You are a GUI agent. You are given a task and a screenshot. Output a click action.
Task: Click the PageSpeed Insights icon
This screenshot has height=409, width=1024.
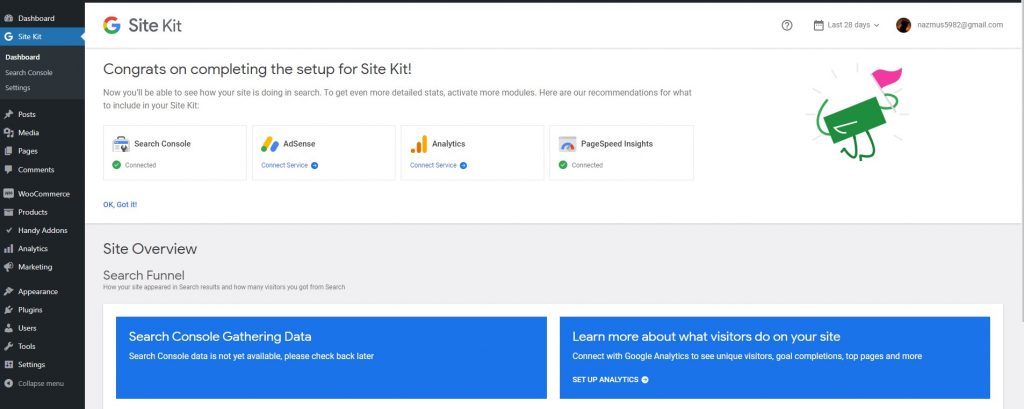tap(568, 144)
